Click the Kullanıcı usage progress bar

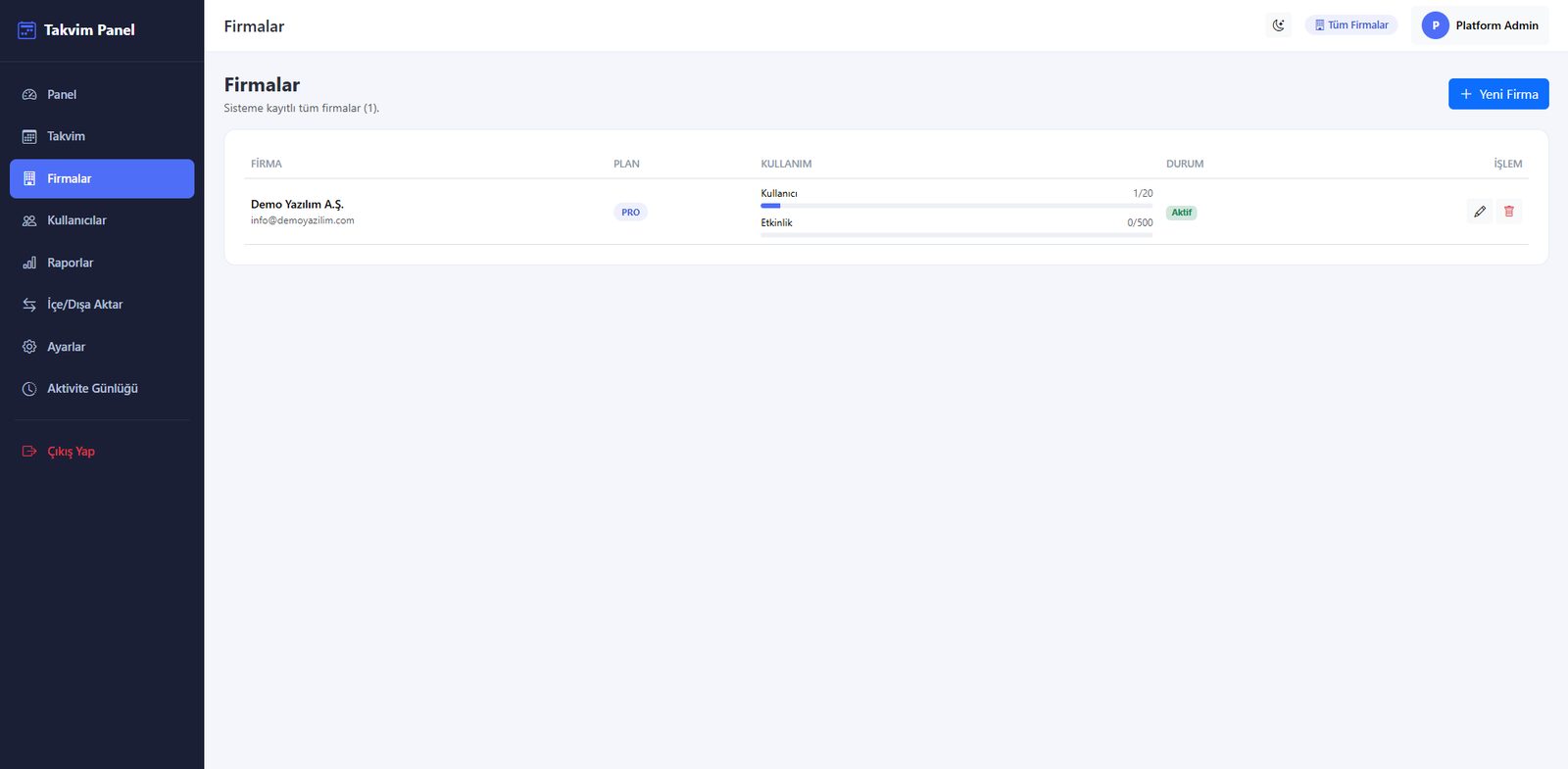coord(956,206)
